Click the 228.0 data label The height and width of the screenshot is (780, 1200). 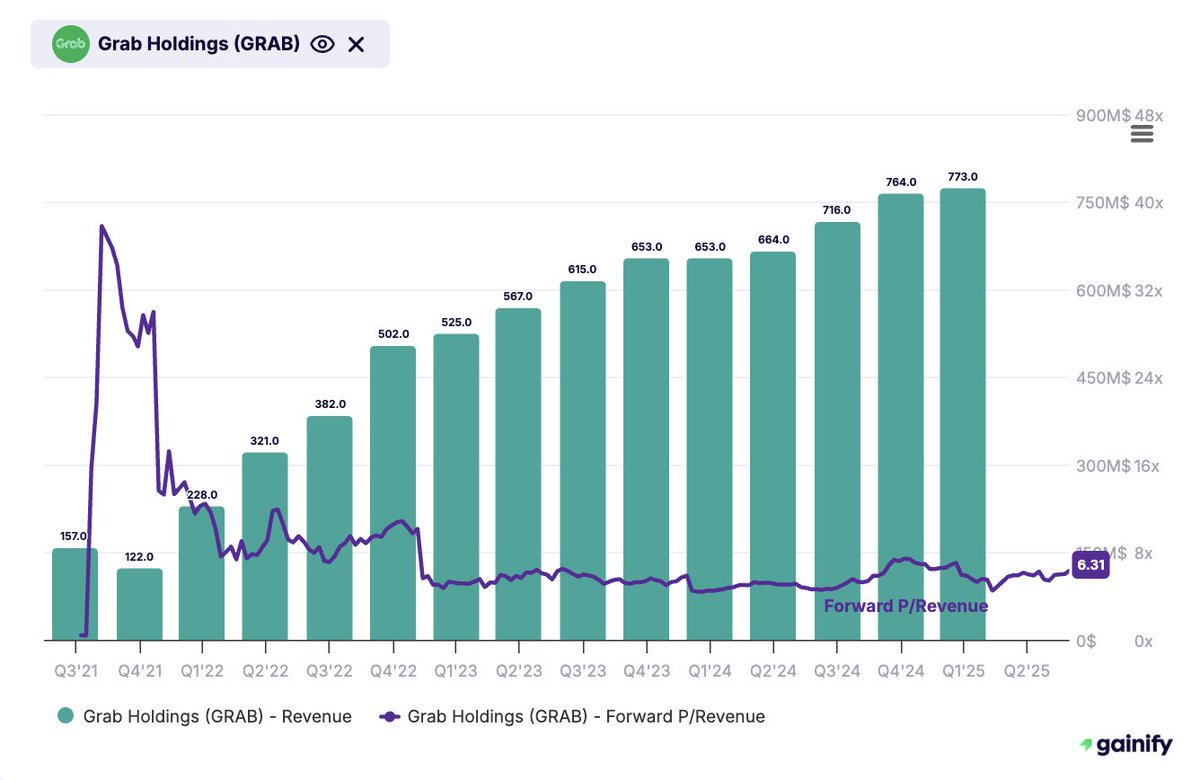202,495
